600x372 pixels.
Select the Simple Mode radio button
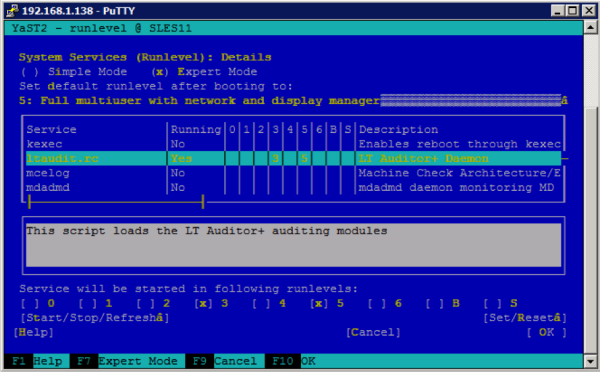73,72
